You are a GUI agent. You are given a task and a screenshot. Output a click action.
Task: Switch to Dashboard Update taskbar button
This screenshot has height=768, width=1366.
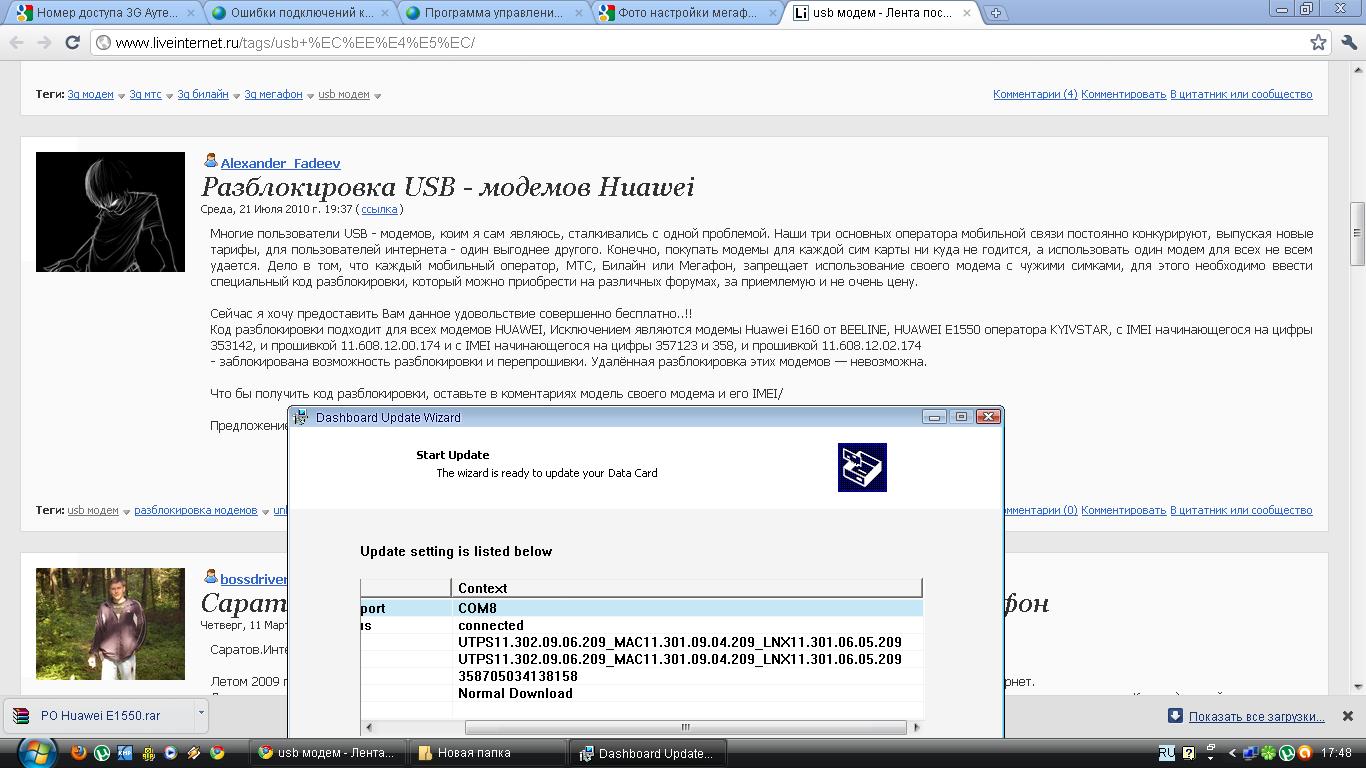tap(647, 753)
